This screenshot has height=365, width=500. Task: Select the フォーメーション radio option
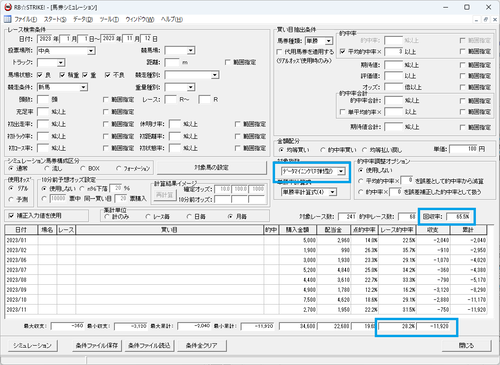118,168
